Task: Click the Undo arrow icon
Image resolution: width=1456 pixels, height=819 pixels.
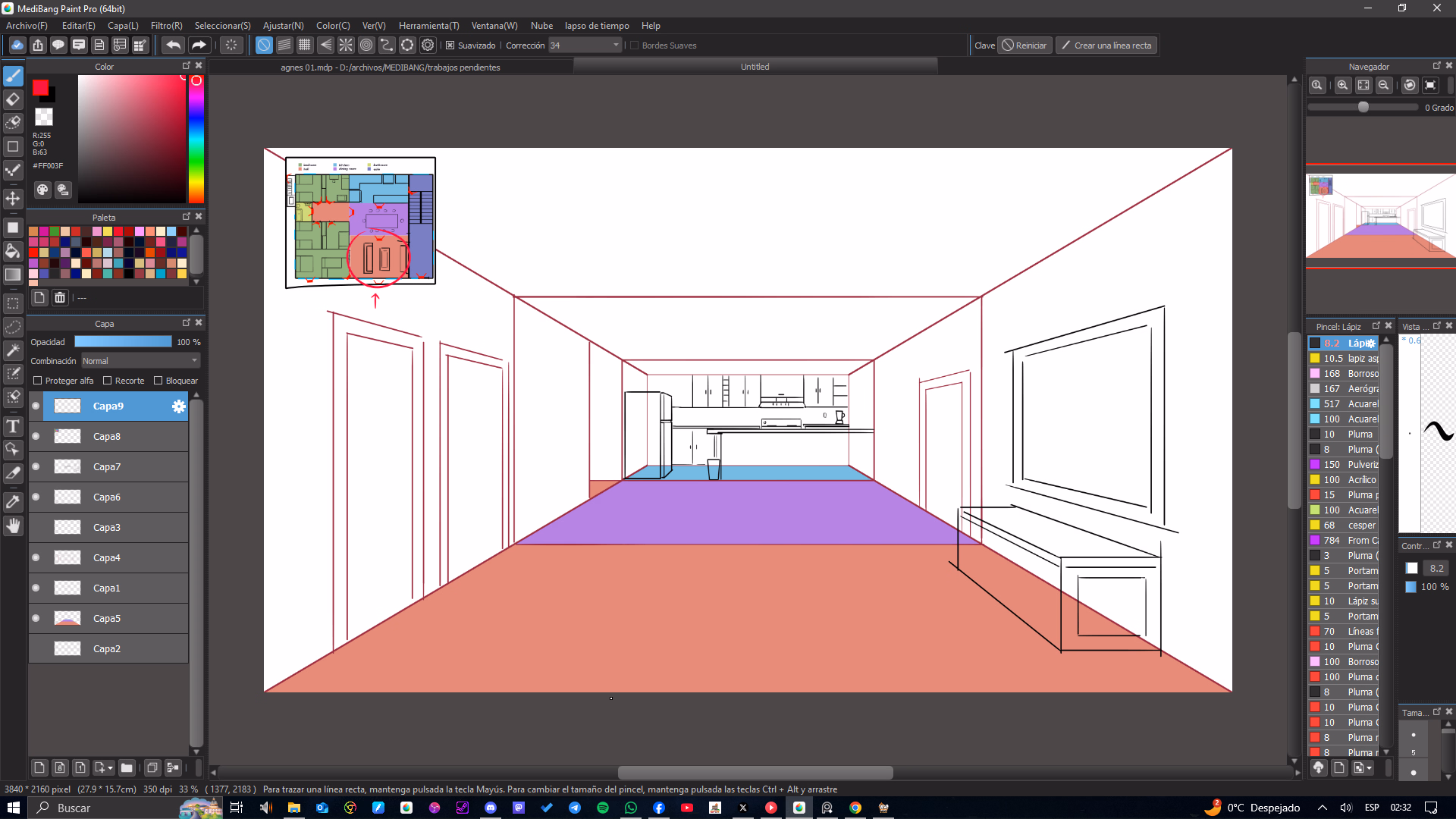Action: pos(173,45)
